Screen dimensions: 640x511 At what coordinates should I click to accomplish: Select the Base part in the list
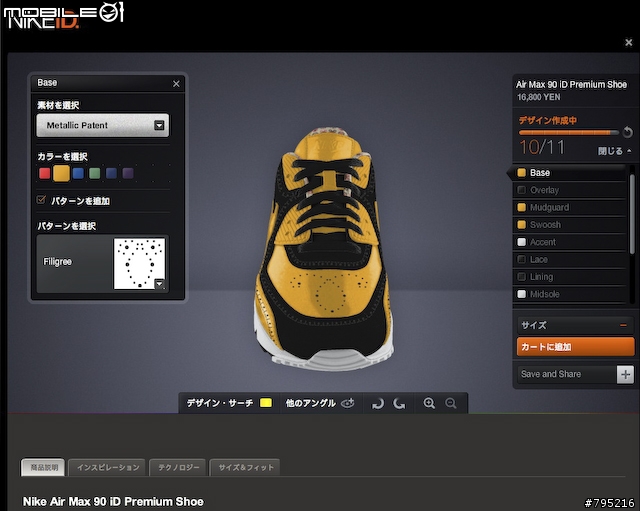pos(568,173)
